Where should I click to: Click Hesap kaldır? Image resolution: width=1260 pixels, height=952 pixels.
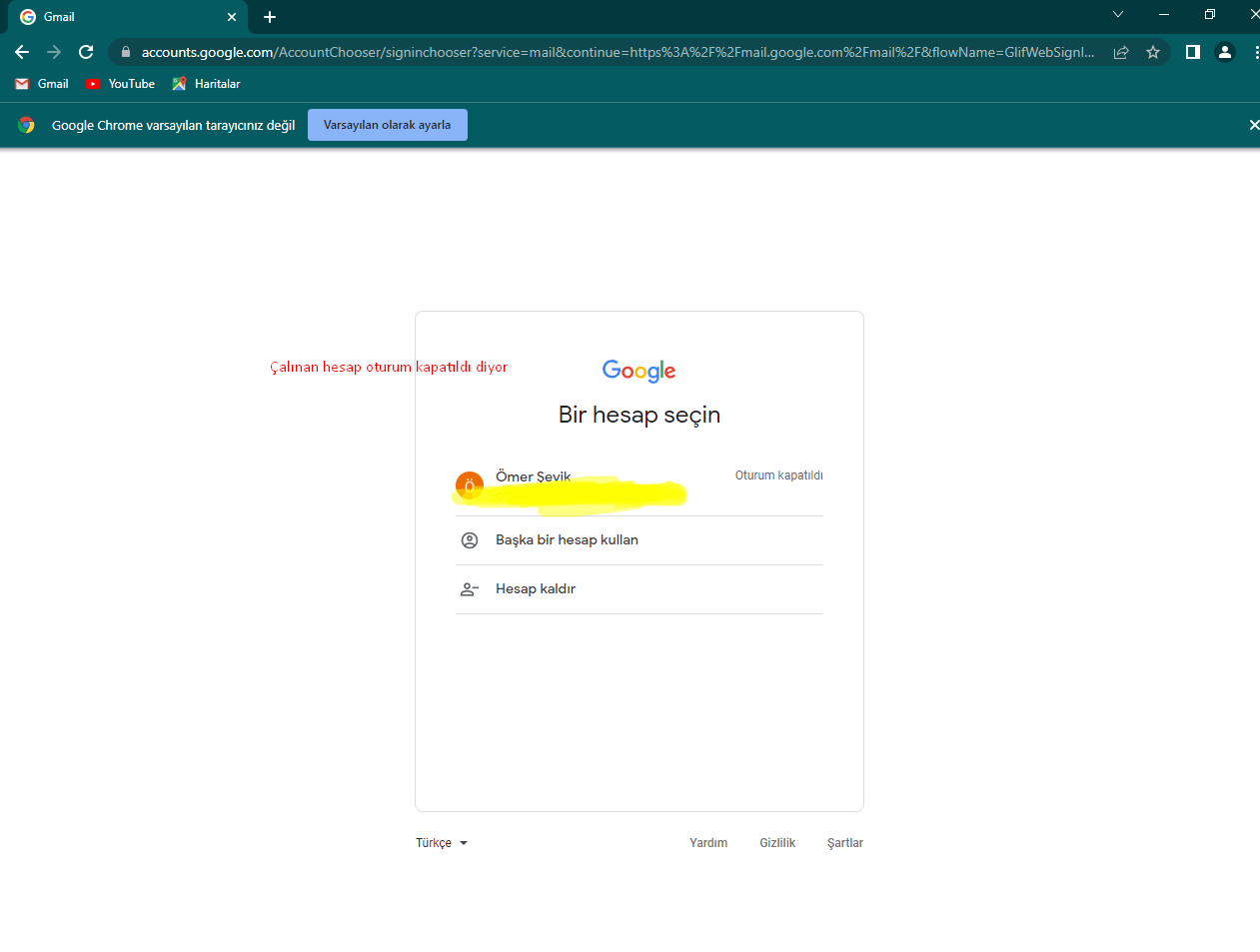639,589
